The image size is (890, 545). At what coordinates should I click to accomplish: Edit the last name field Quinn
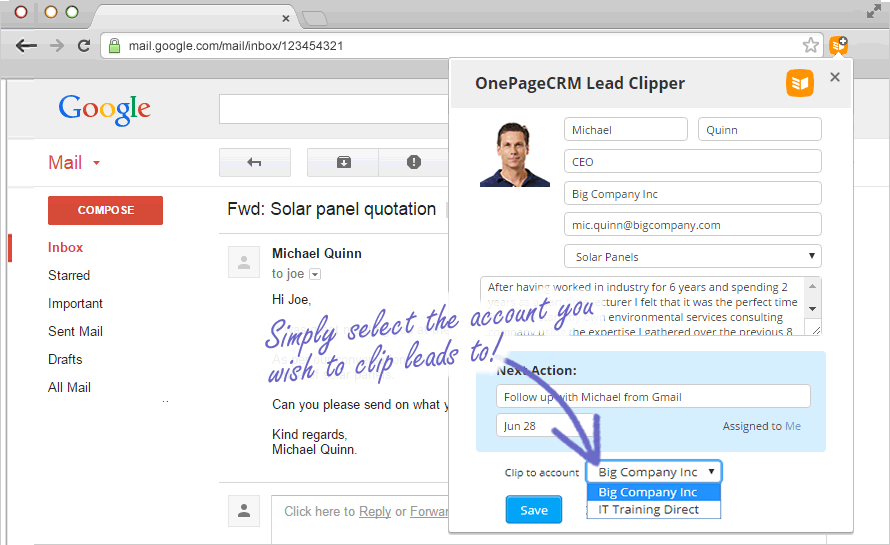(759, 129)
